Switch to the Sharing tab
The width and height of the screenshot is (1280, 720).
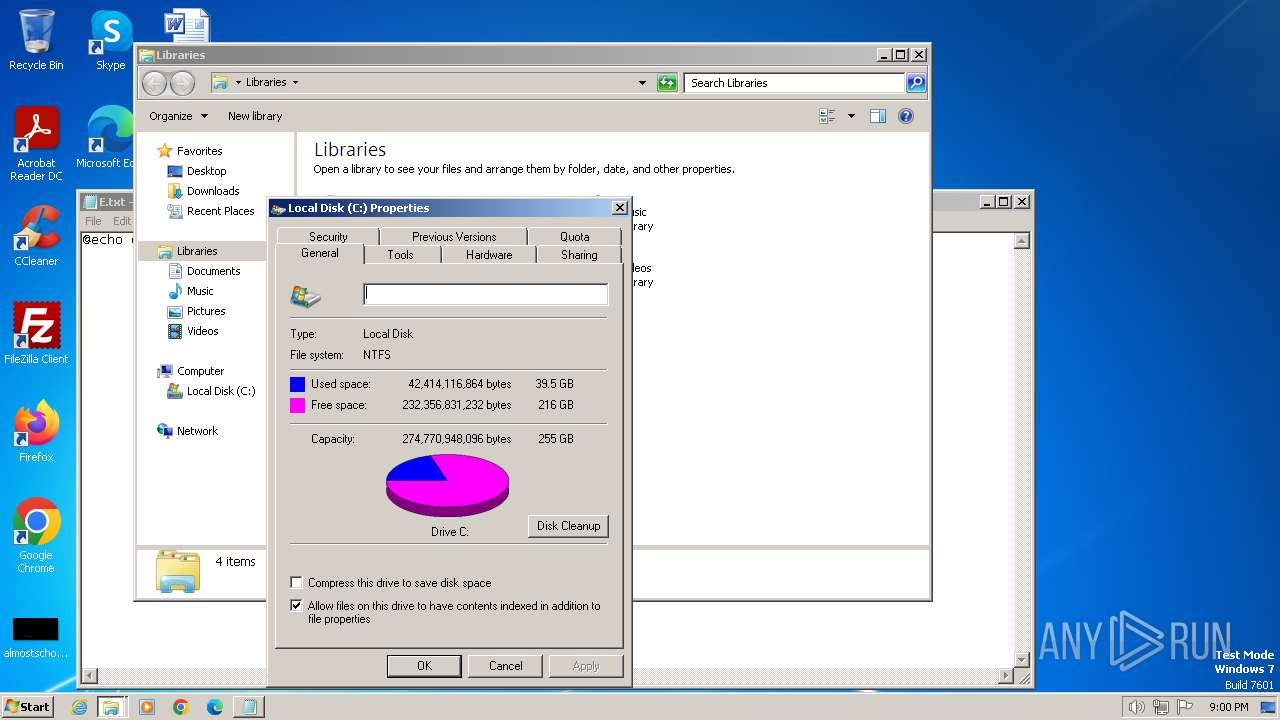579,255
